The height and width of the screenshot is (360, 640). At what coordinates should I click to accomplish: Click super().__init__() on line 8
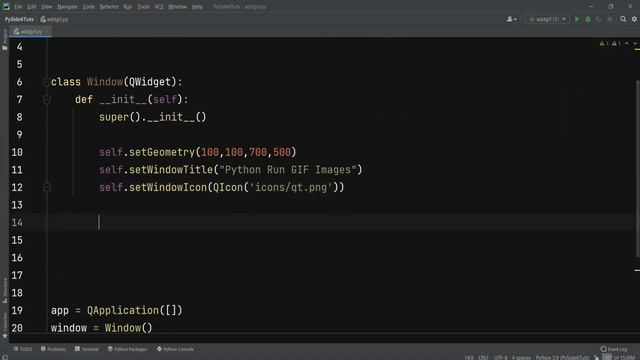[153, 117]
